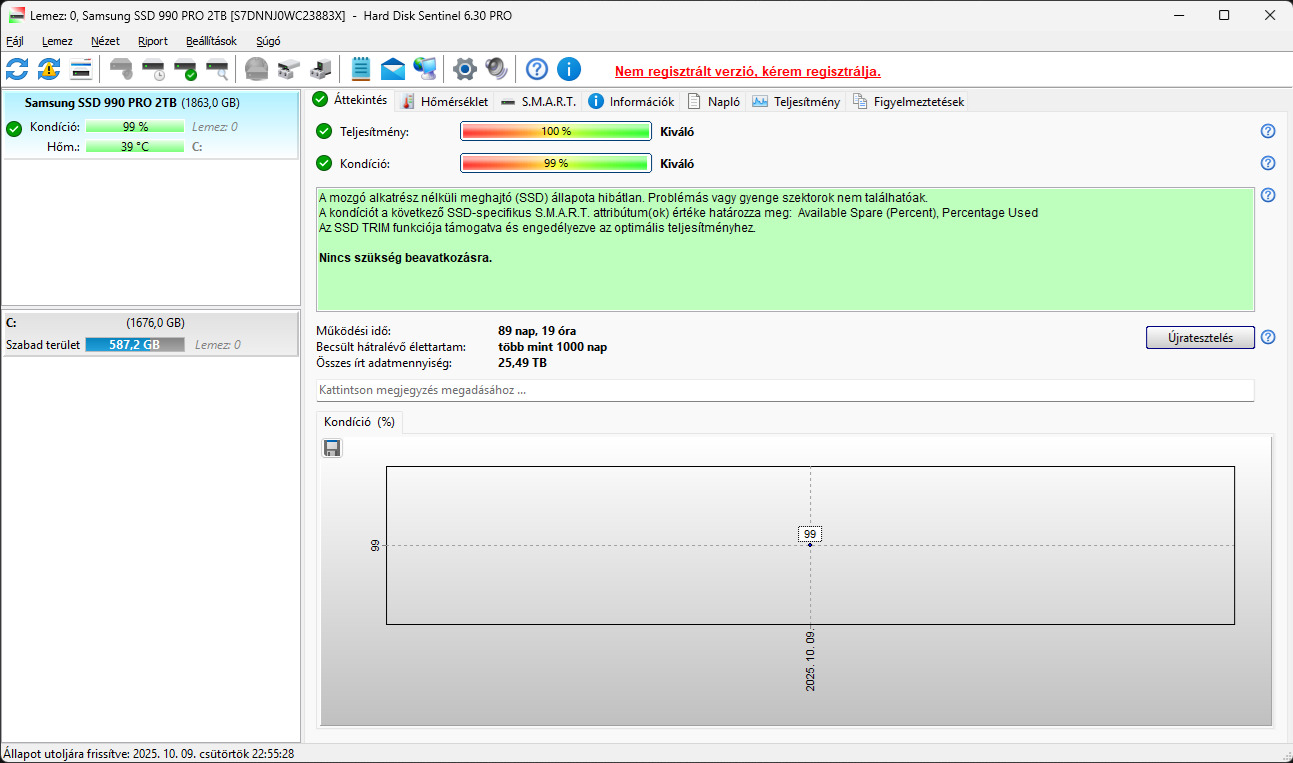Click the 100 % Teljesítmény progress bar
This screenshot has width=1293, height=763.
pos(556,131)
